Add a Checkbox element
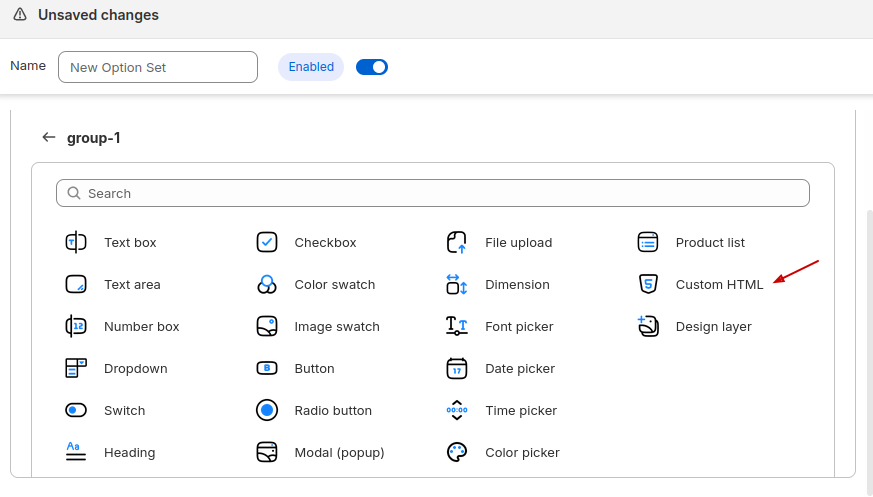 pyautogui.click(x=325, y=242)
